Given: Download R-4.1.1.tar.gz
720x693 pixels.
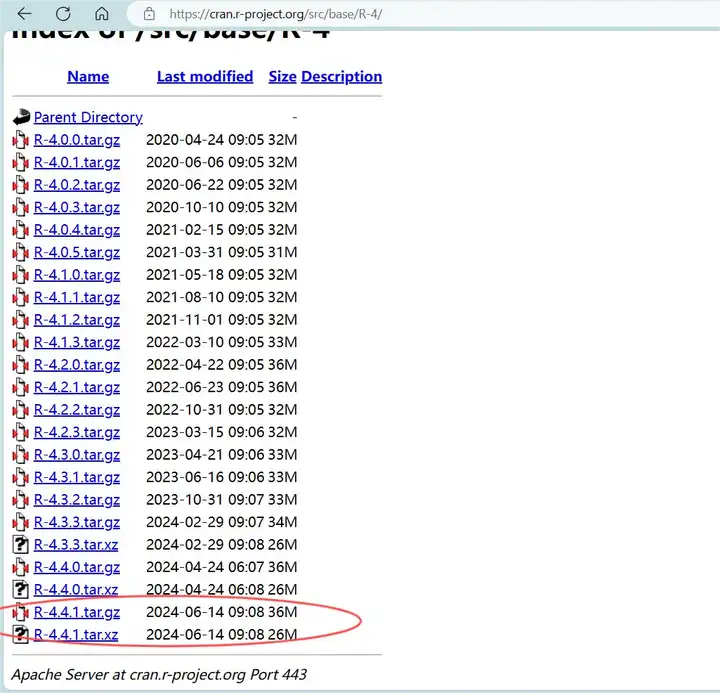Looking at the screenshot, I should coord(77,297).
